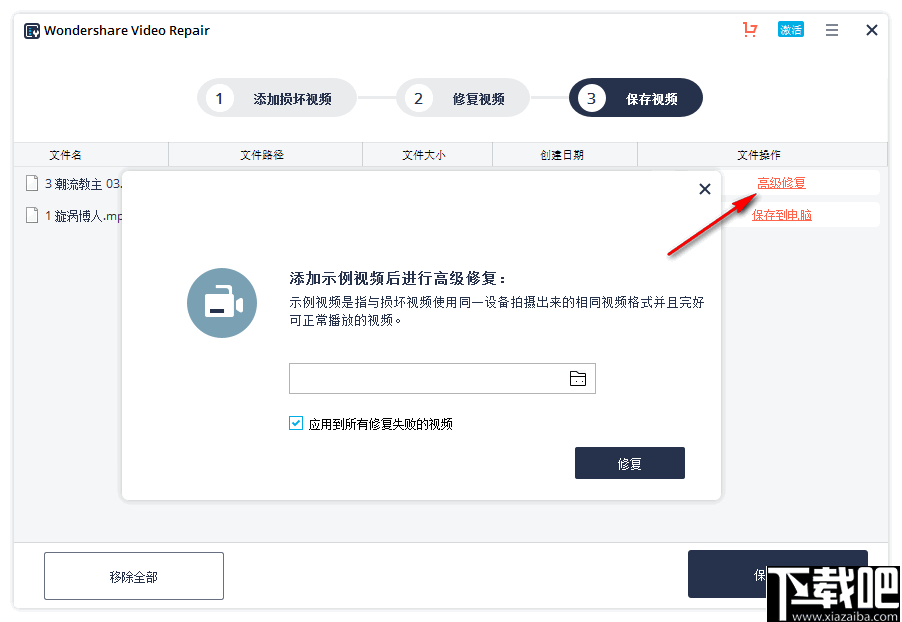Viewport: 902px width, 622px height.
Task: Open the 高级修复 advanced repair link
Action: click(780, 182)
